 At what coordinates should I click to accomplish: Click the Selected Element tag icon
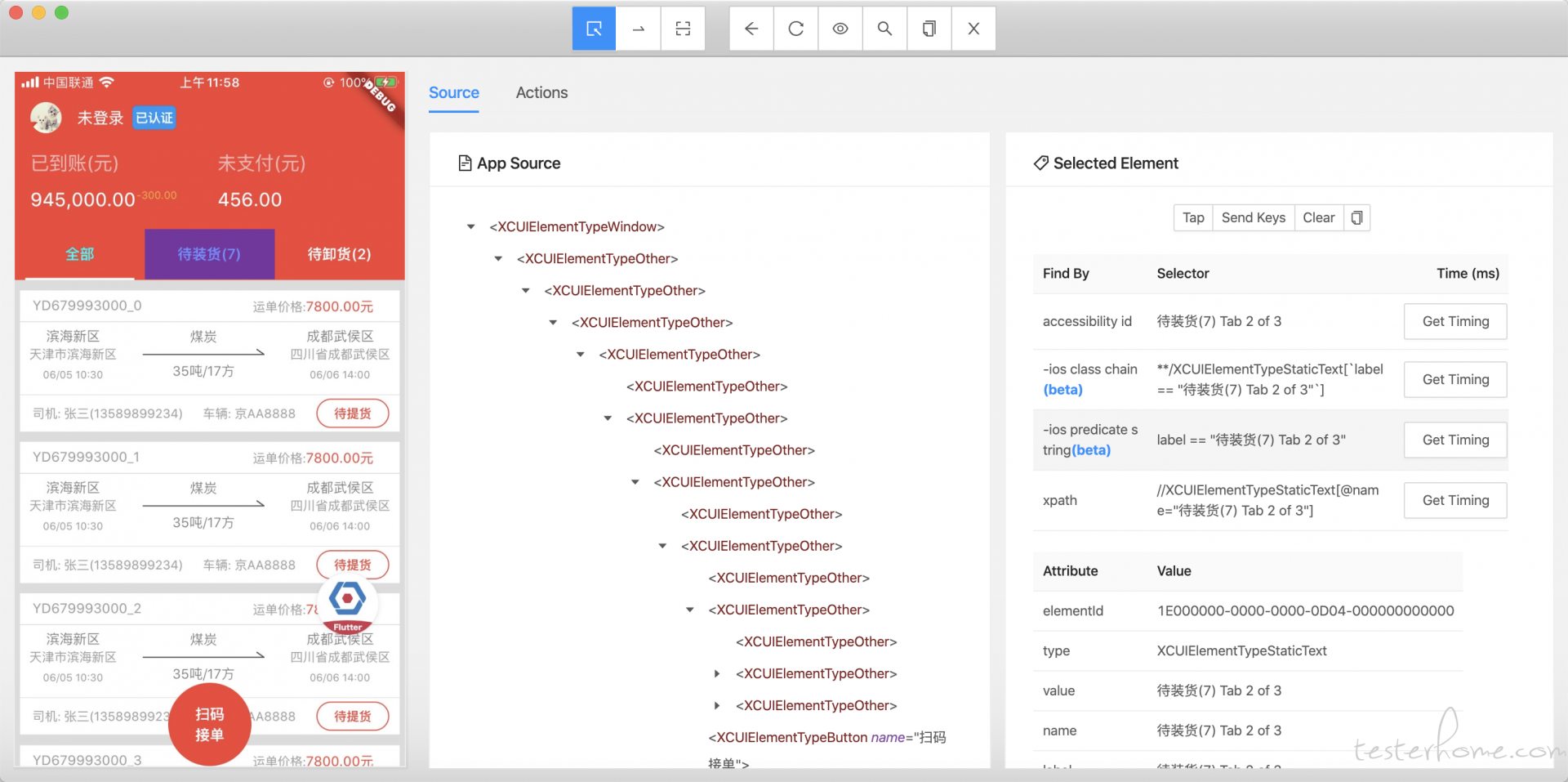pos(1040,163)
